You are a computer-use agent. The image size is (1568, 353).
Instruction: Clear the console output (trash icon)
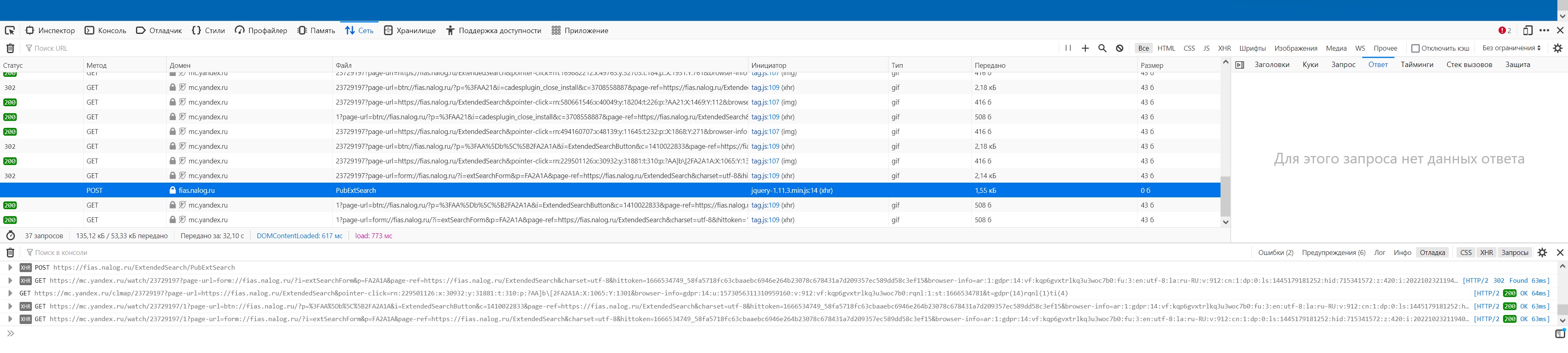click(10, 252)
